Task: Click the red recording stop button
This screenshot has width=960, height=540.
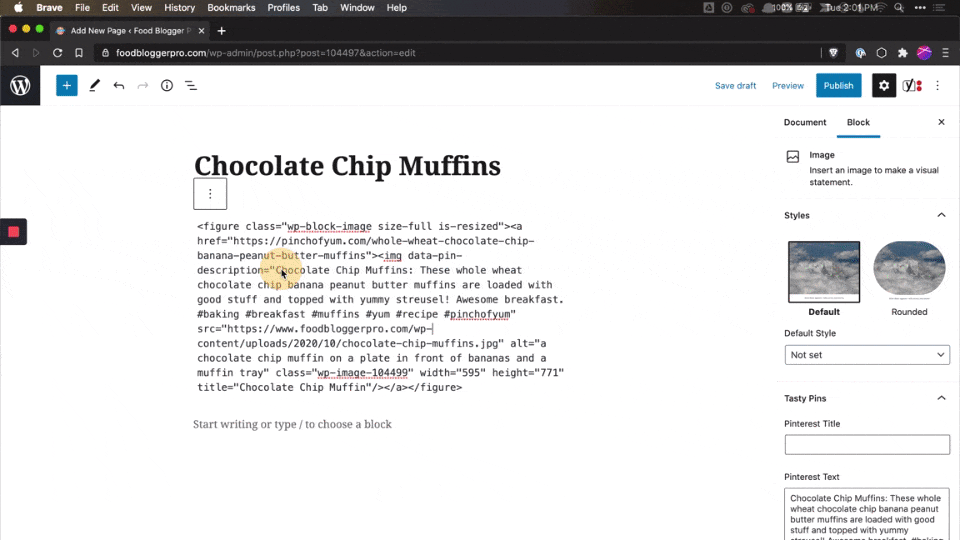Action: (13, 232)
